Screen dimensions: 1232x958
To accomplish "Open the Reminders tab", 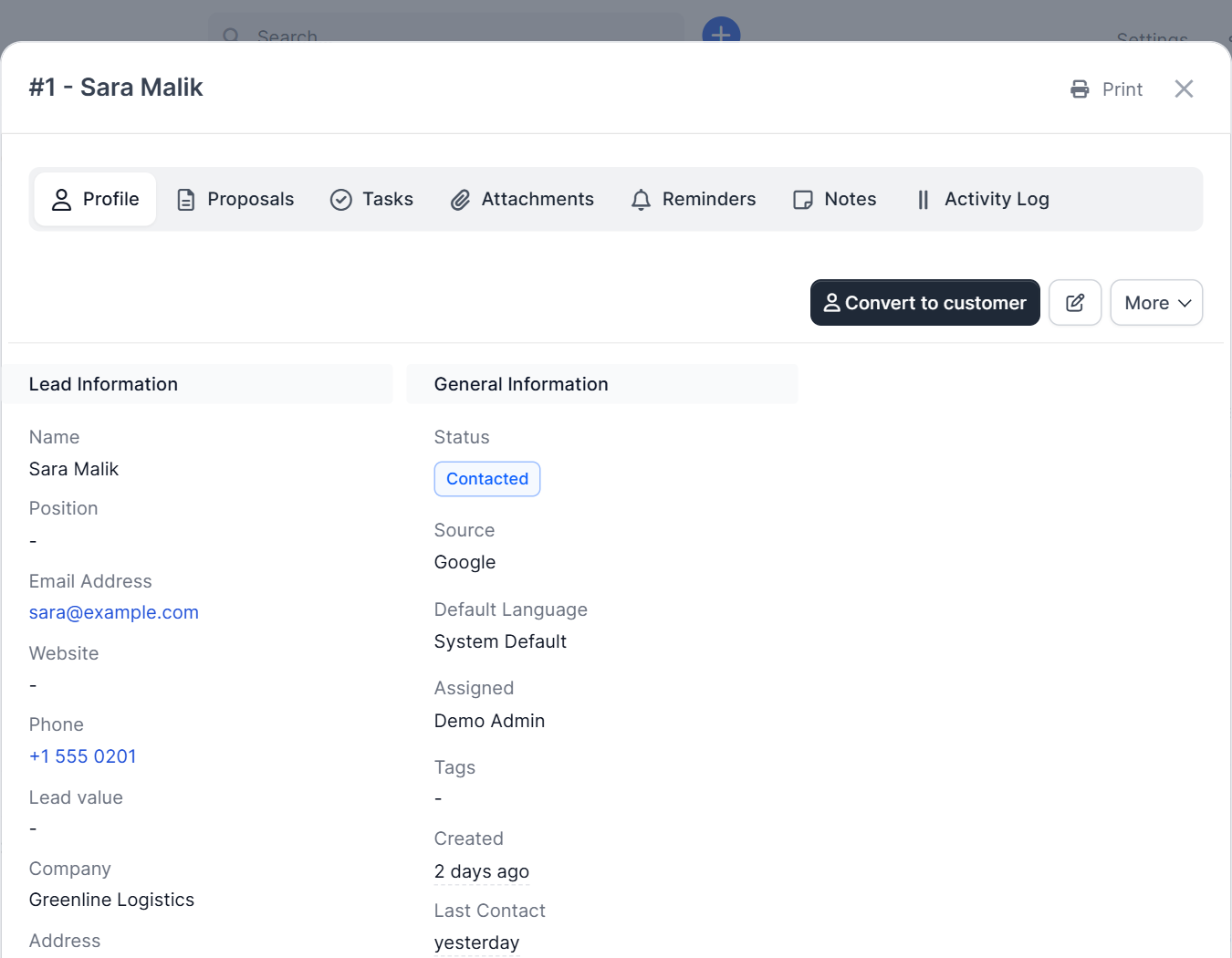I will tap(694, 199).
